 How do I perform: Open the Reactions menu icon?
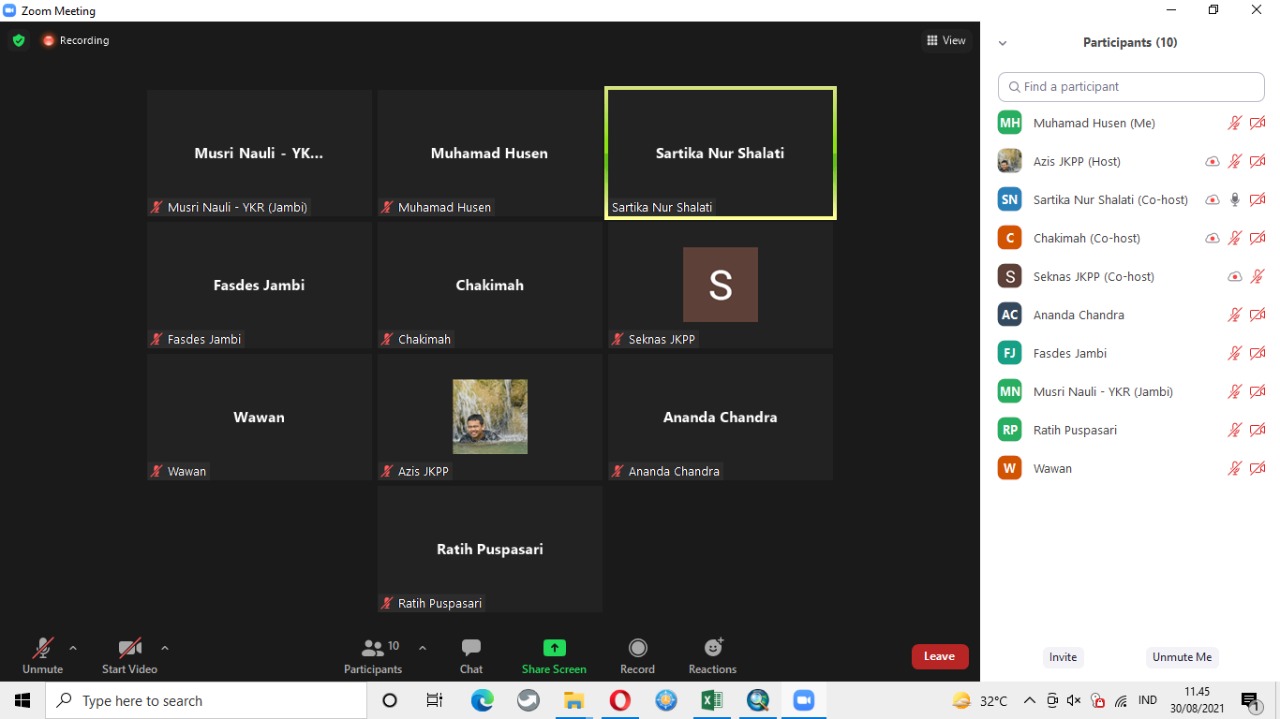[x=713, y=648]
